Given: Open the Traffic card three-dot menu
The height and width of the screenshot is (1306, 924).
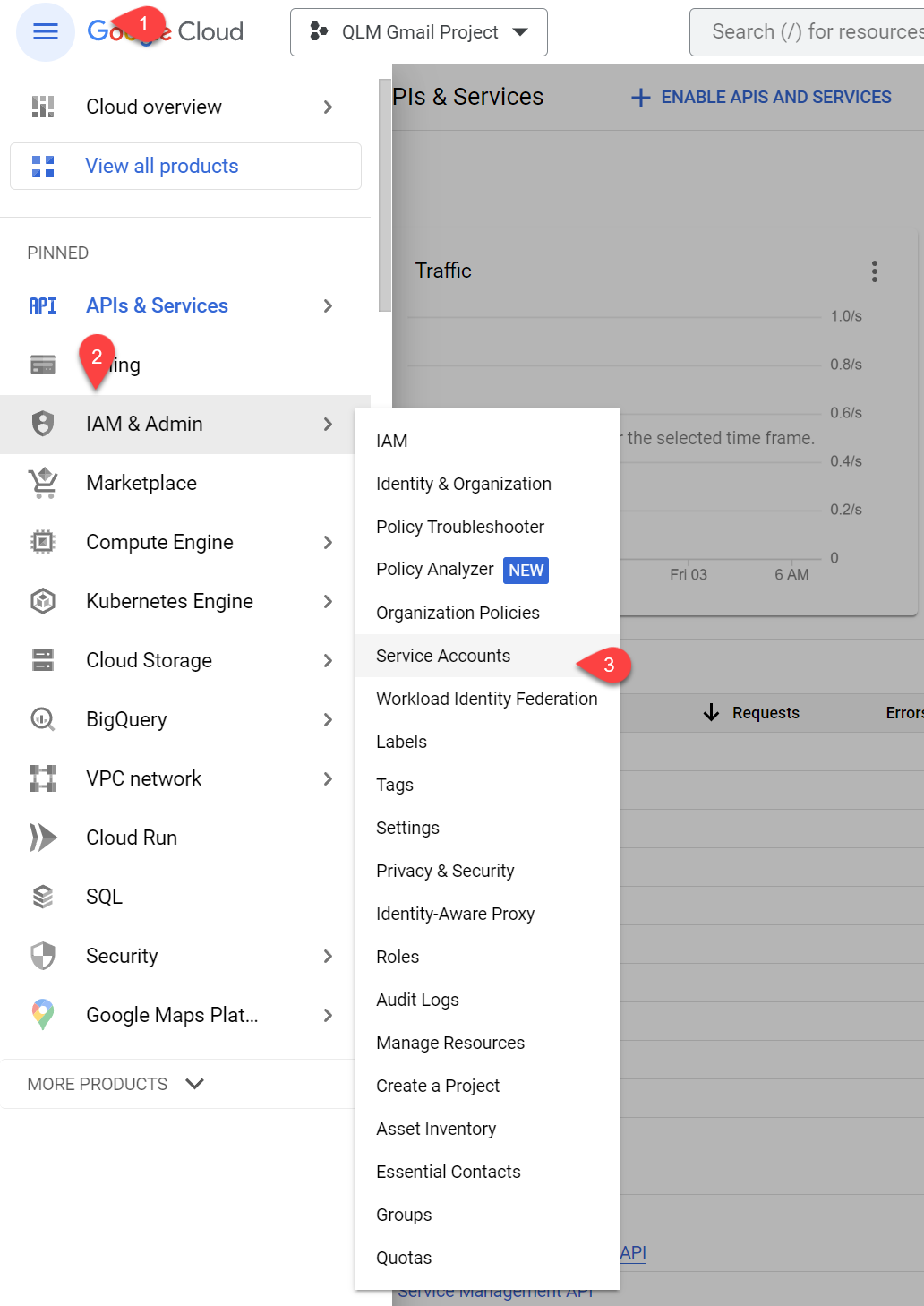Looking at the screenshot, I should [875, 271].
